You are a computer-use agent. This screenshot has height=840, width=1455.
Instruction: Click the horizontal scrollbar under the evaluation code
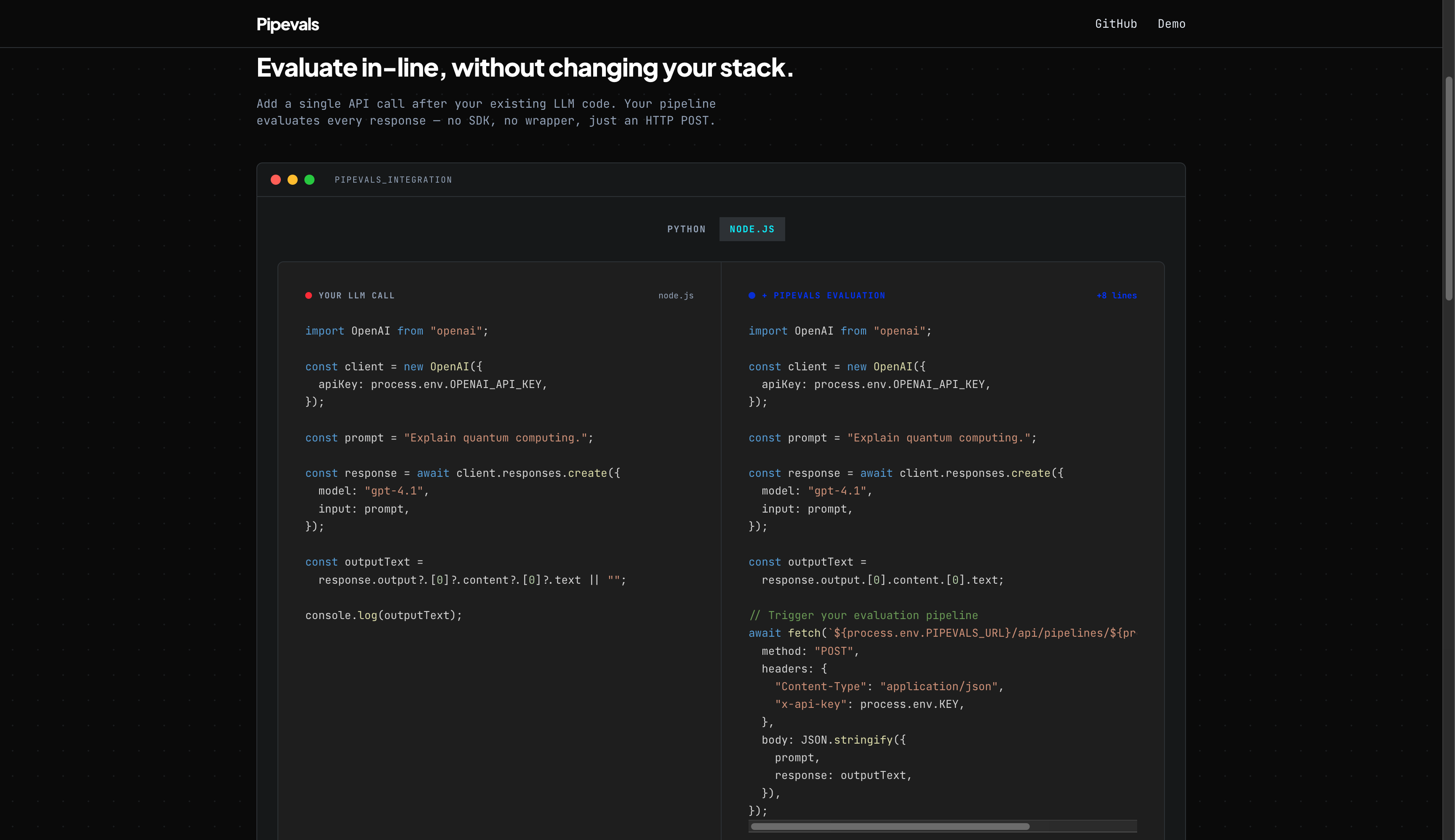point(890,827)
